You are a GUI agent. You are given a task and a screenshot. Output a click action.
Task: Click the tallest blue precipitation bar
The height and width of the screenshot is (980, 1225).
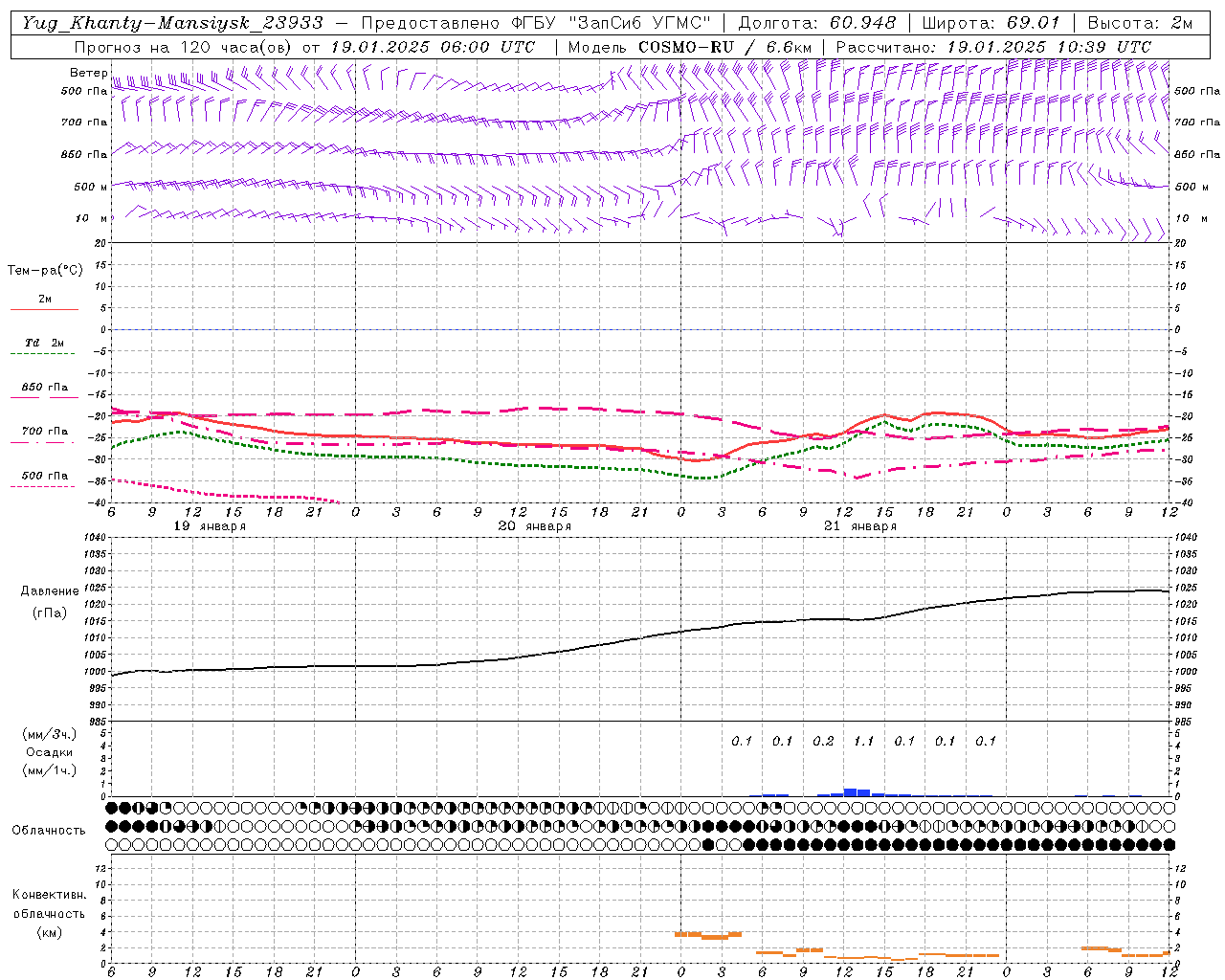point(850,792)
